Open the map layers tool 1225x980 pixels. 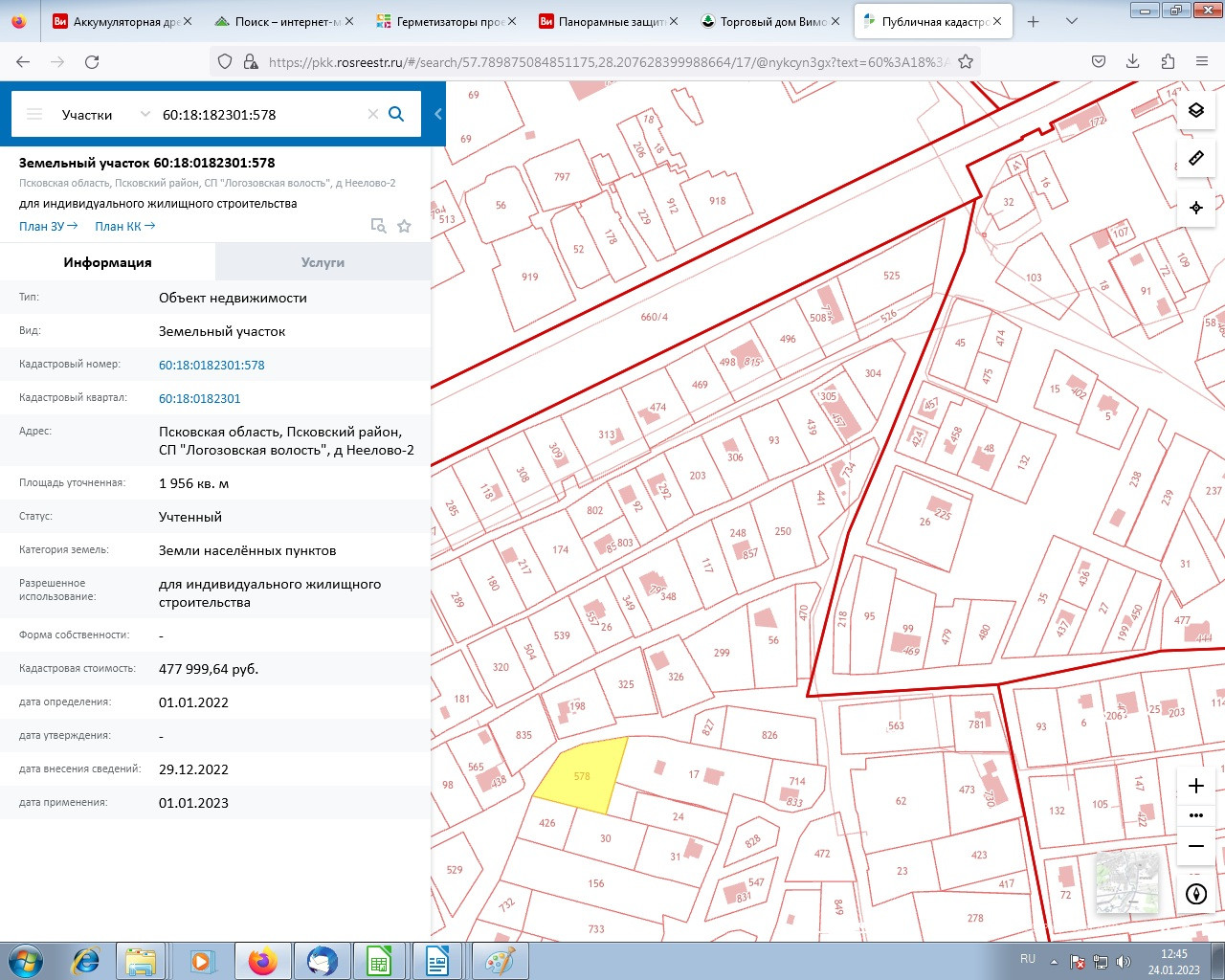click(1195, 110)
